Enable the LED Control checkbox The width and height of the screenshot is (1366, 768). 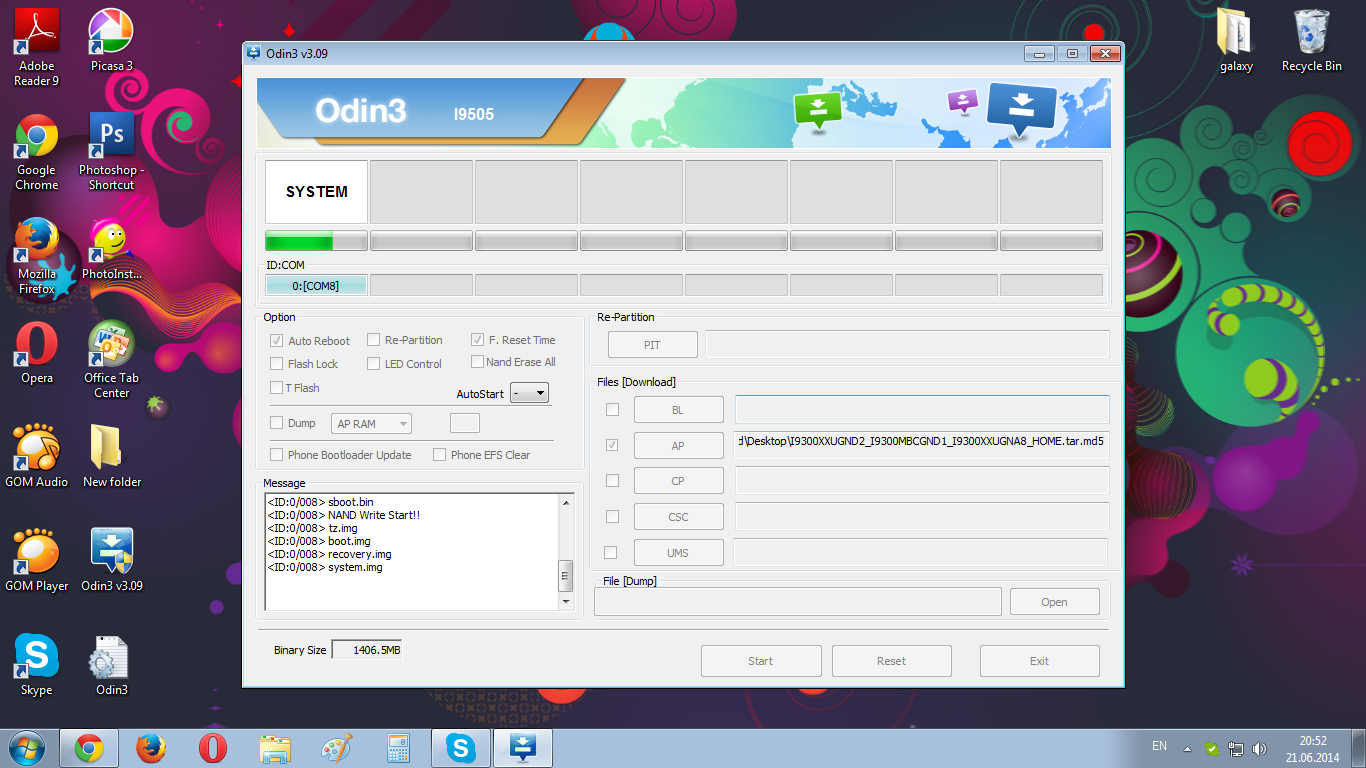click(373, 364)
